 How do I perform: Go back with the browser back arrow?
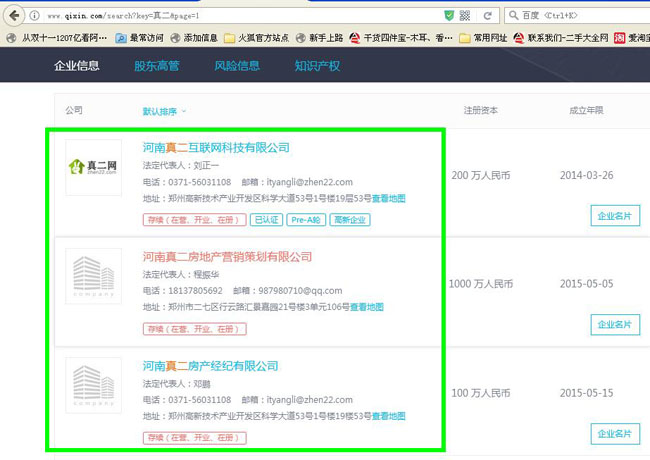pos(14,16)
